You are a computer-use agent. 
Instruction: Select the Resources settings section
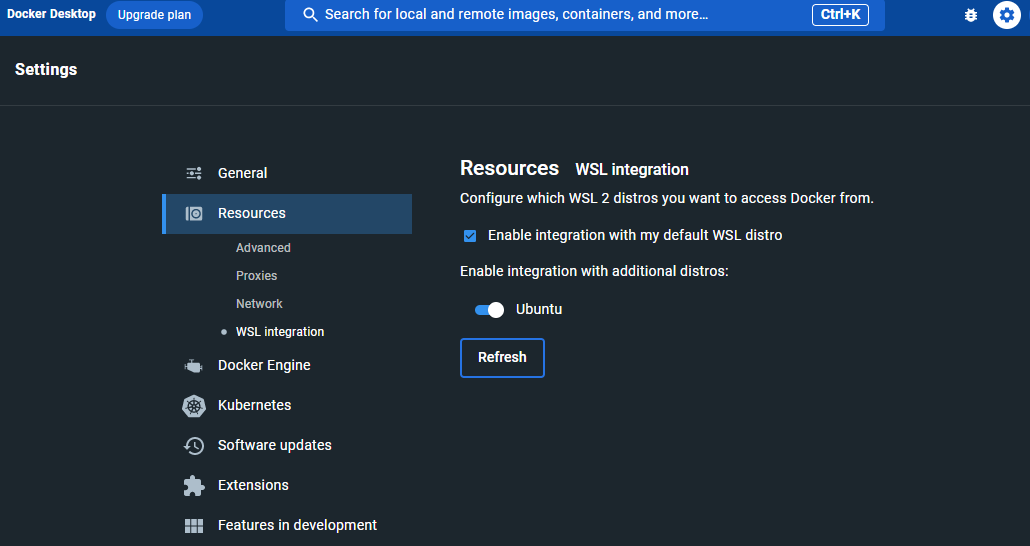click(x=287, y=214)
